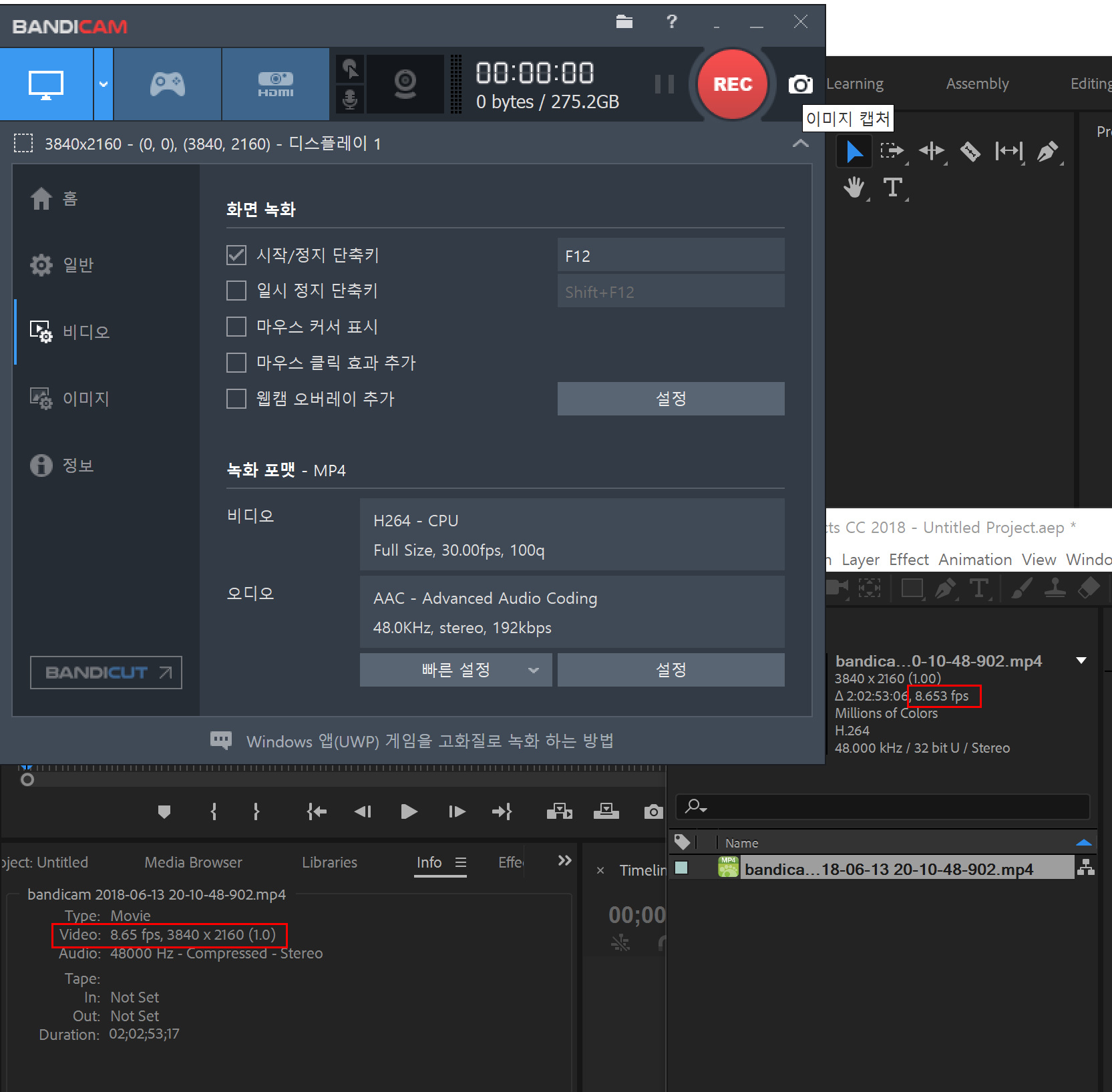Screen dimensions: 1112x1092
Task: Click the BANDICUT link button
Action: click(x=106, y=673)
